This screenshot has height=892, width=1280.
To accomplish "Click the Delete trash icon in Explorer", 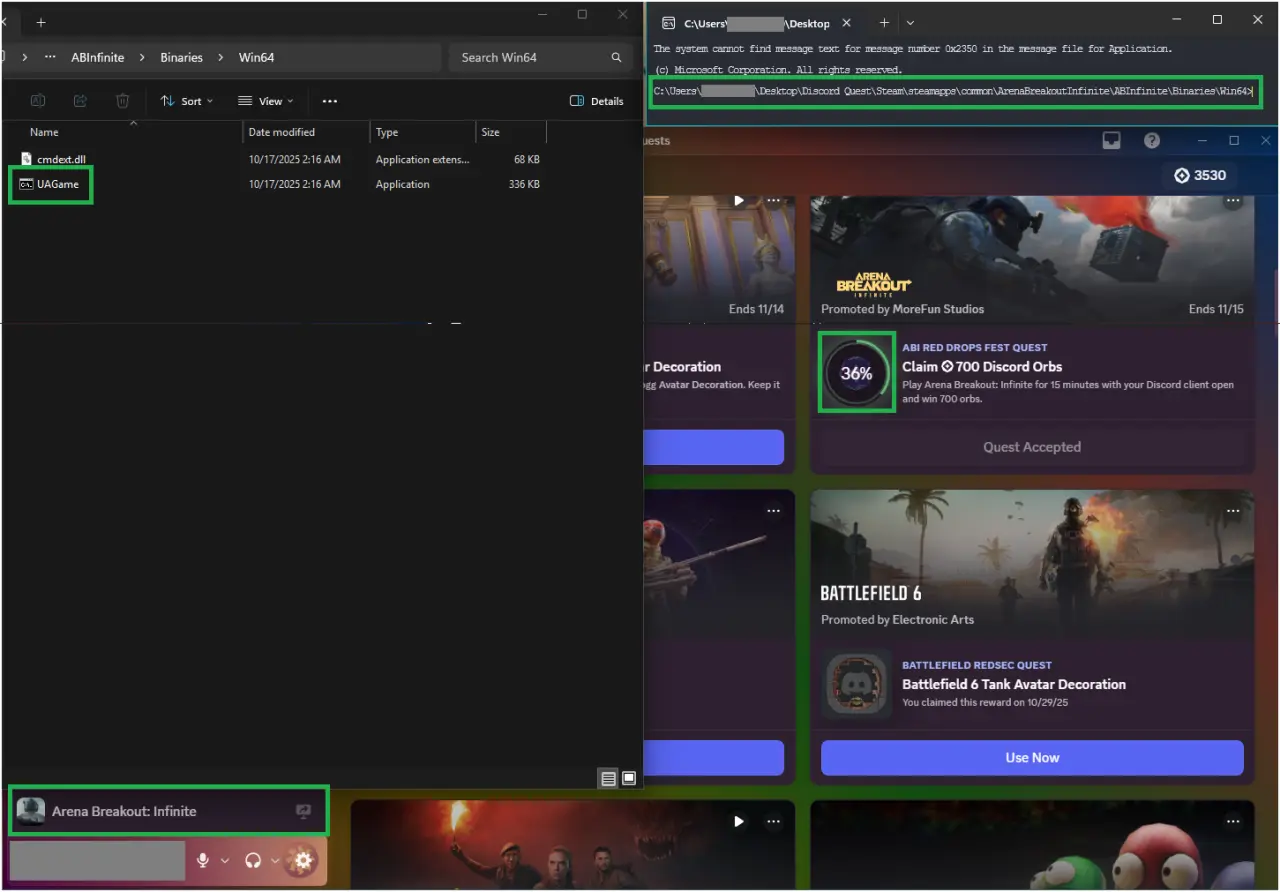I will pyautogui.click(x=122, y=101).
